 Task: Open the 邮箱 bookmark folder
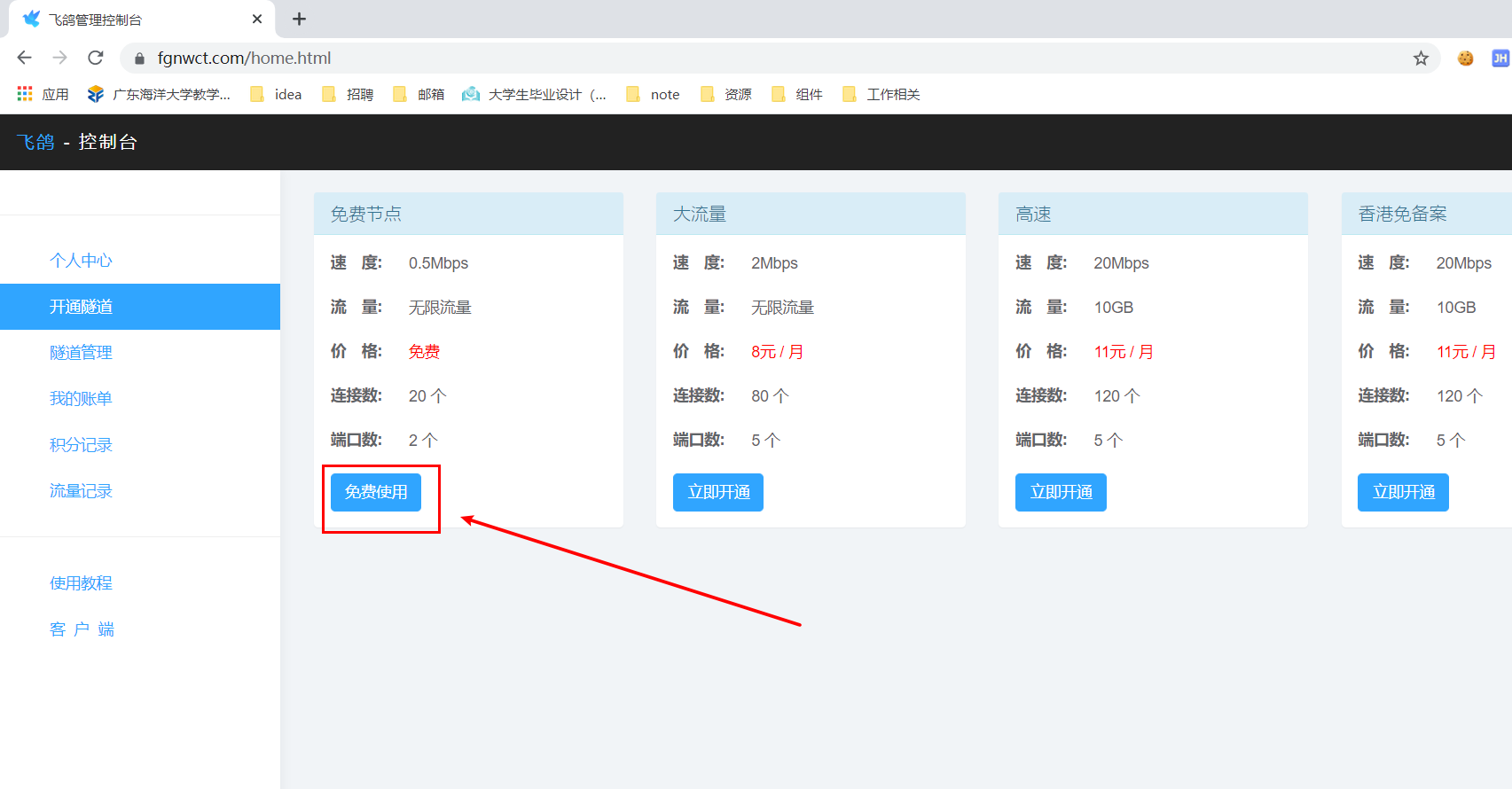click(419, 94)
